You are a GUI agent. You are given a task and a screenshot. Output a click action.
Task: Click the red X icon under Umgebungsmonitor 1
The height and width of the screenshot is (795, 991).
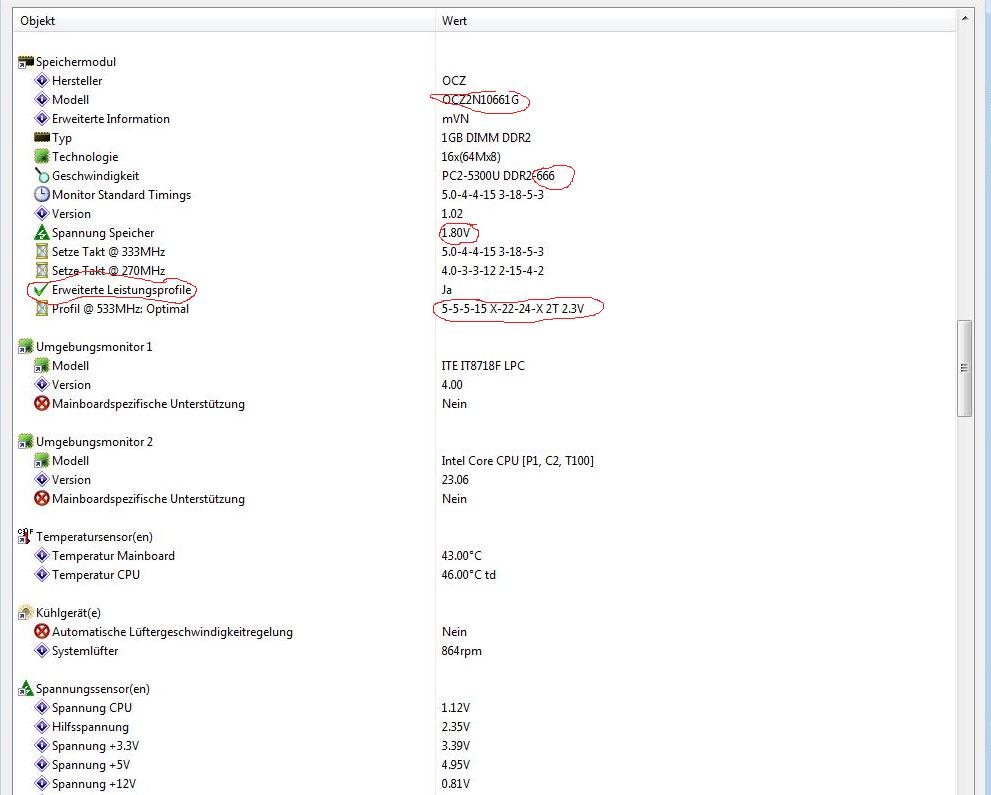(42, 404)
